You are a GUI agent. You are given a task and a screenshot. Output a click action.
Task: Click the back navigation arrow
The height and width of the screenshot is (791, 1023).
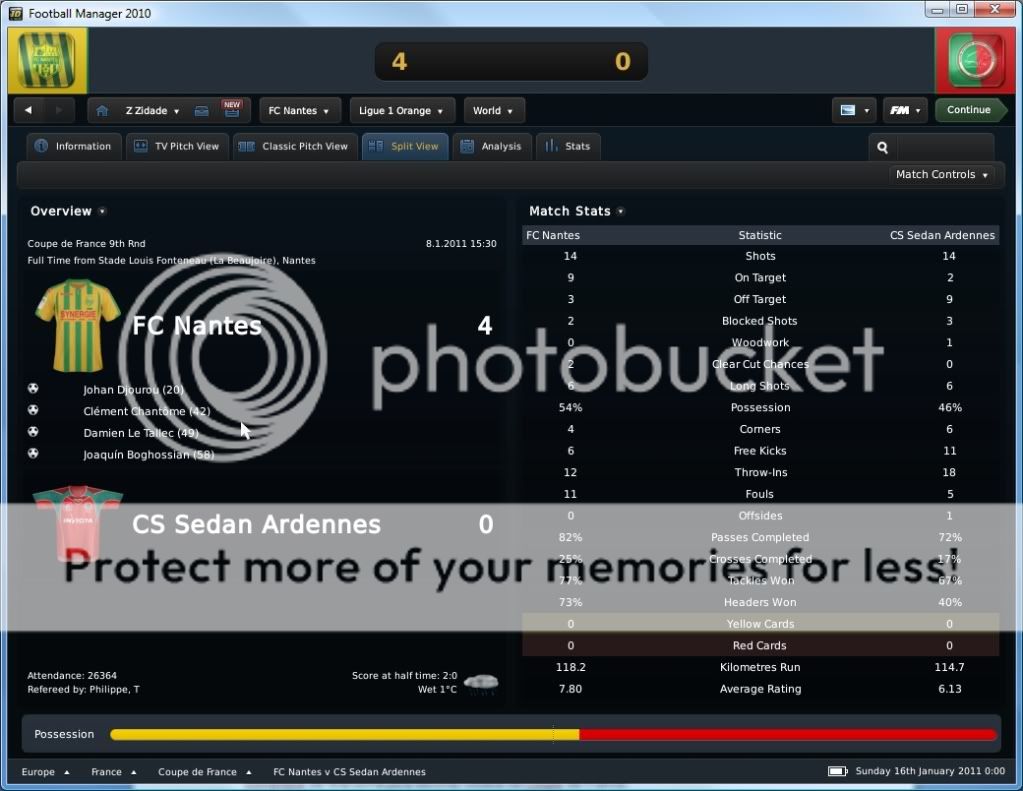coord(29,111)
